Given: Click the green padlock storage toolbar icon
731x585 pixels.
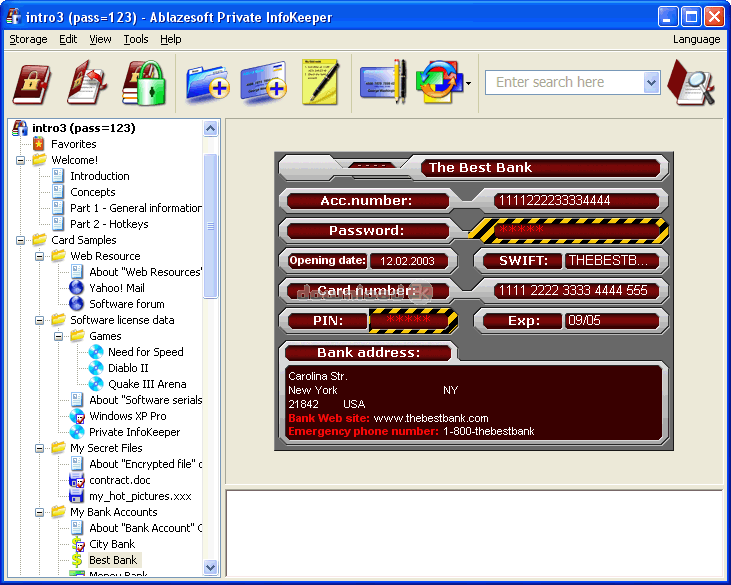Looking at the screenshot, I should tap(143, 83).
